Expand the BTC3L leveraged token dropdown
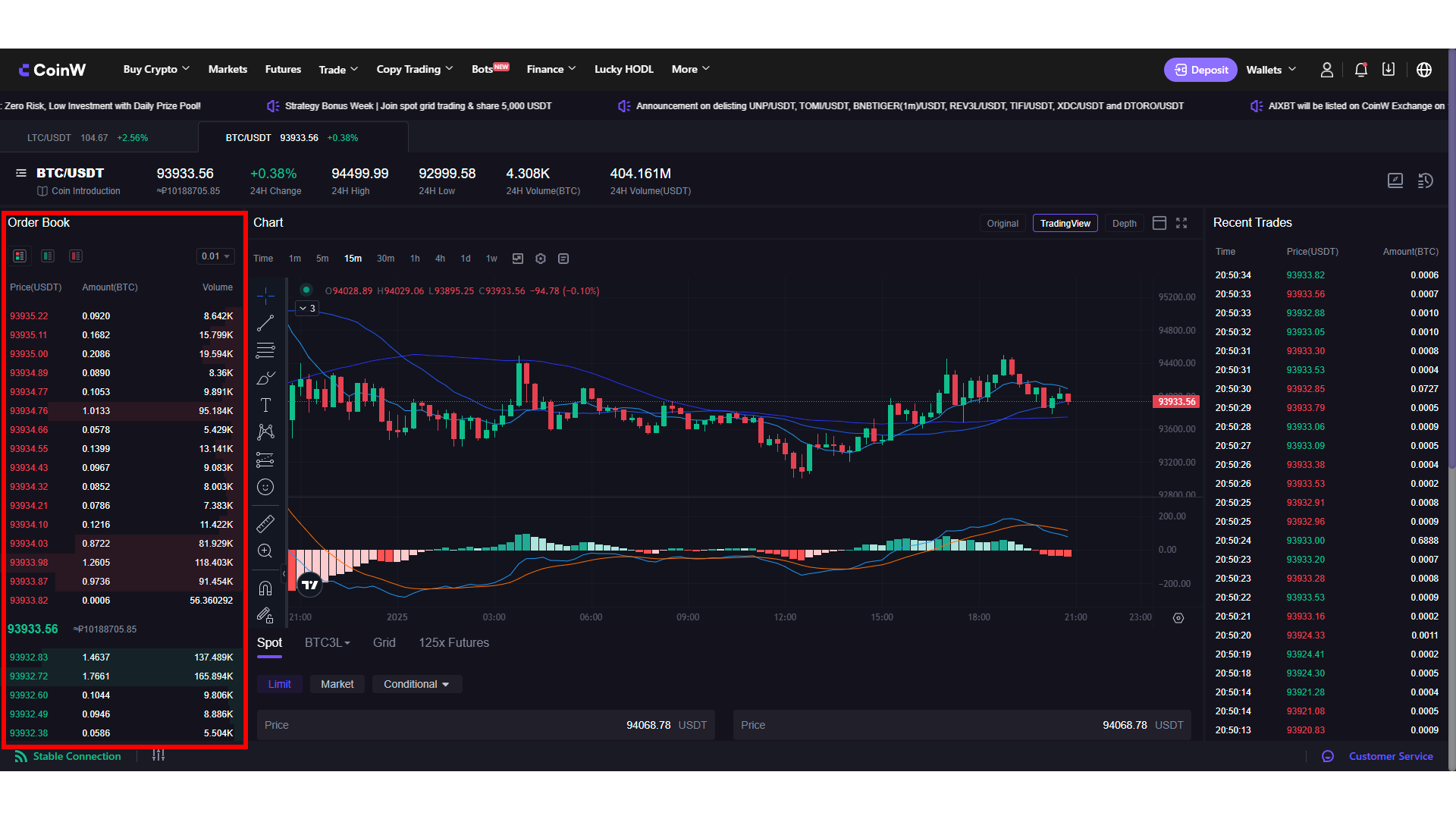The height and width of the screenshot is (819, 1456). (328, 642)
